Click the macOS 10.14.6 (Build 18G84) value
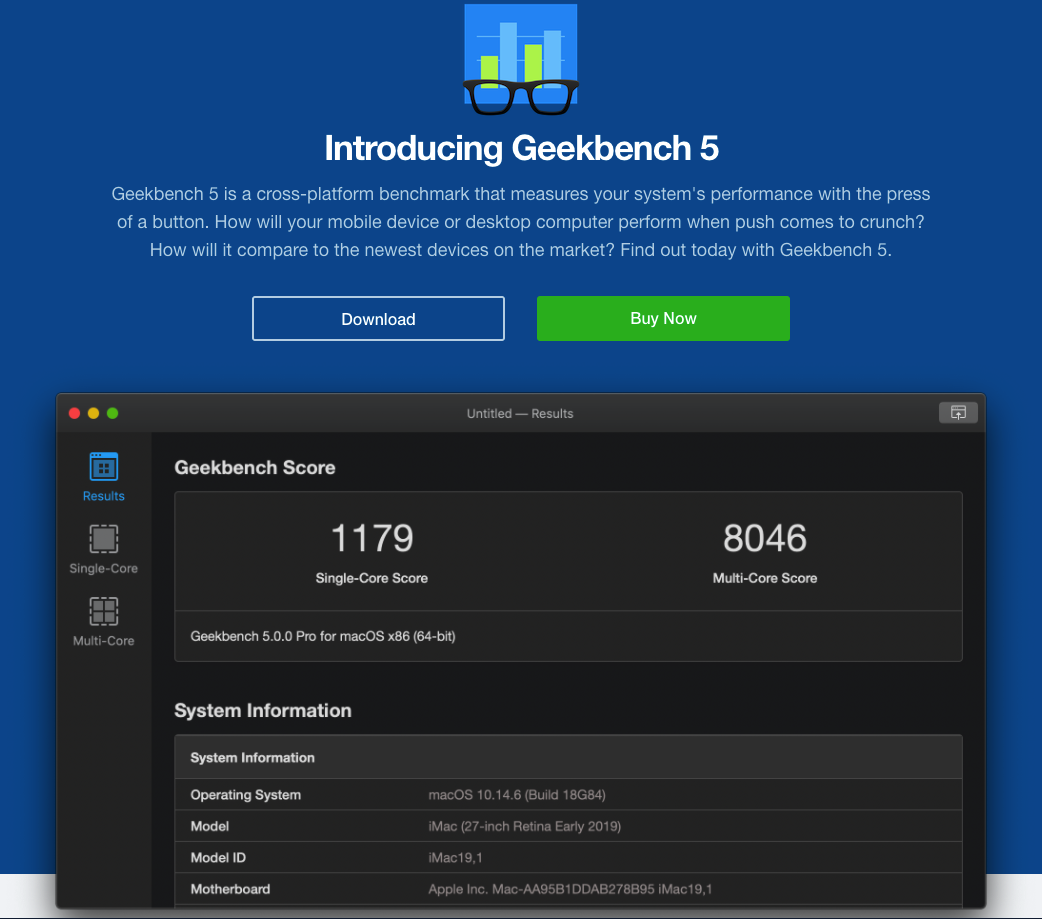Image resolution: width=1042 pixels, height=919 pixels. [517, 795]
